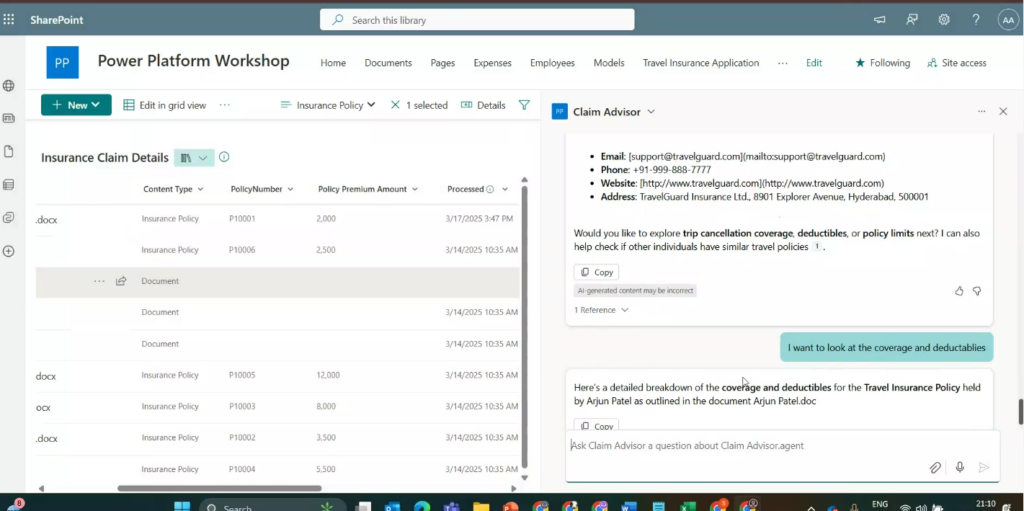Open the Processed column dropdown chevron

505,189
